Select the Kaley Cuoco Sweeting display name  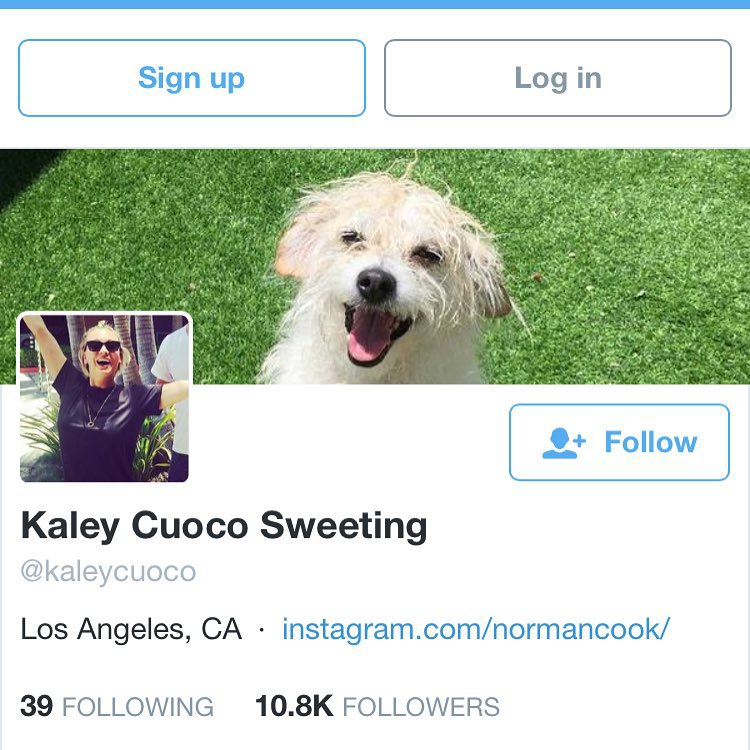point(224,525)
